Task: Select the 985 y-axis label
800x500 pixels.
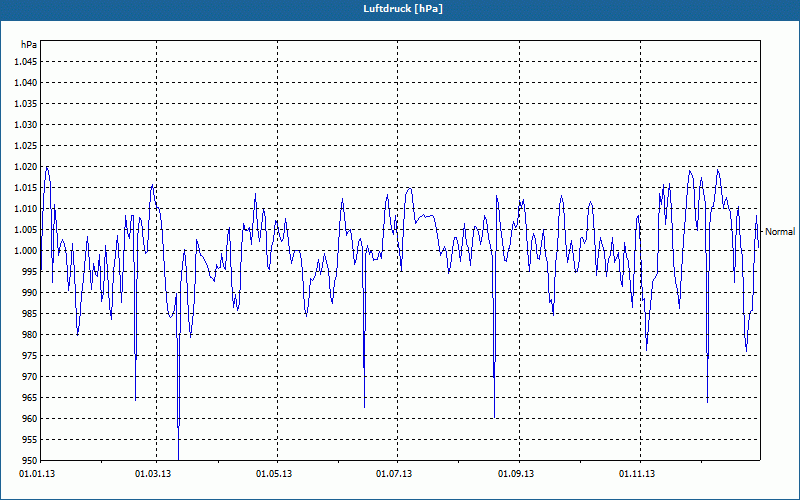Action: (x=30, y=314)
